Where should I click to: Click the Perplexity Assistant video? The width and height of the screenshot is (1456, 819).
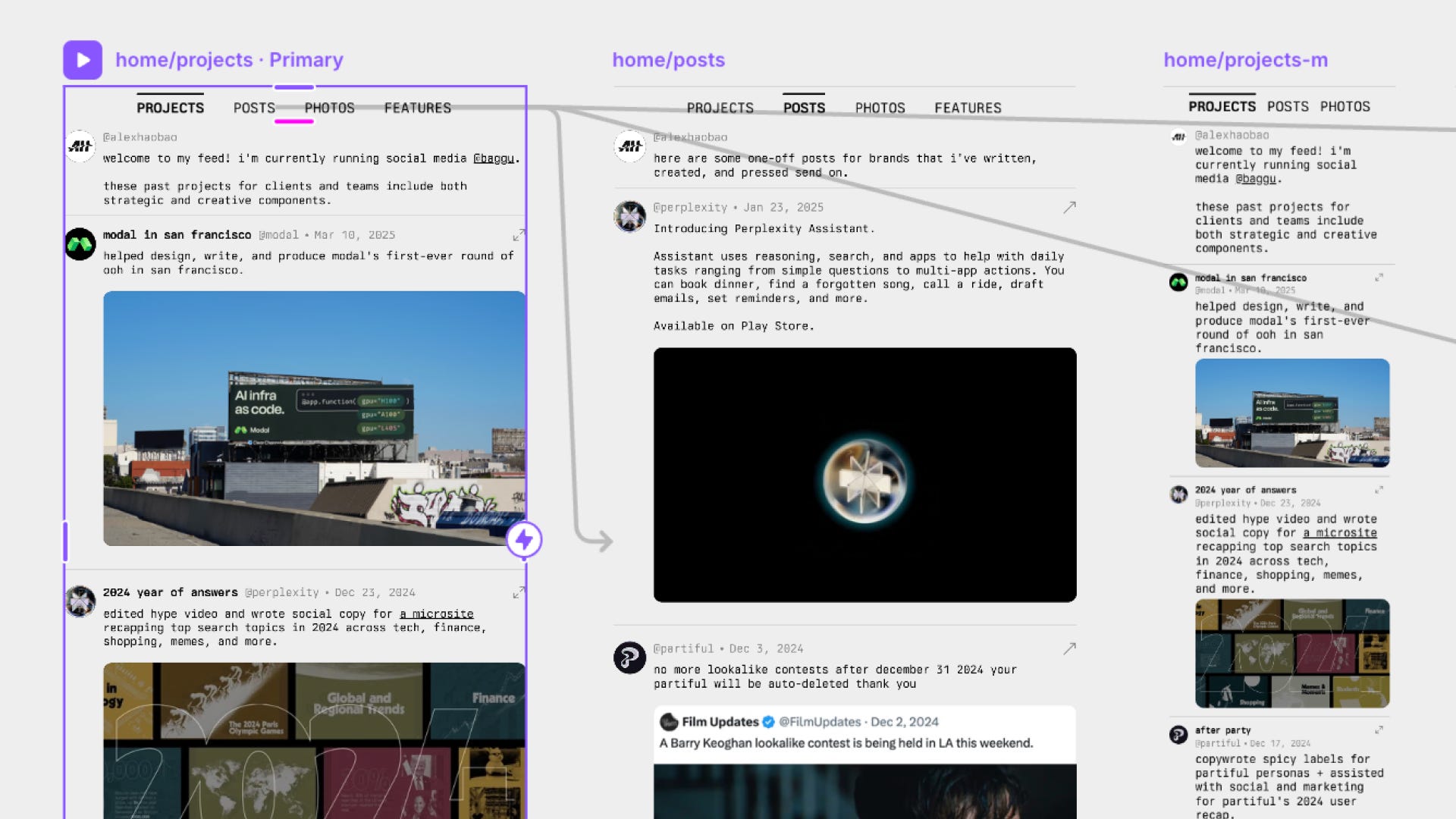coord(865,475)
